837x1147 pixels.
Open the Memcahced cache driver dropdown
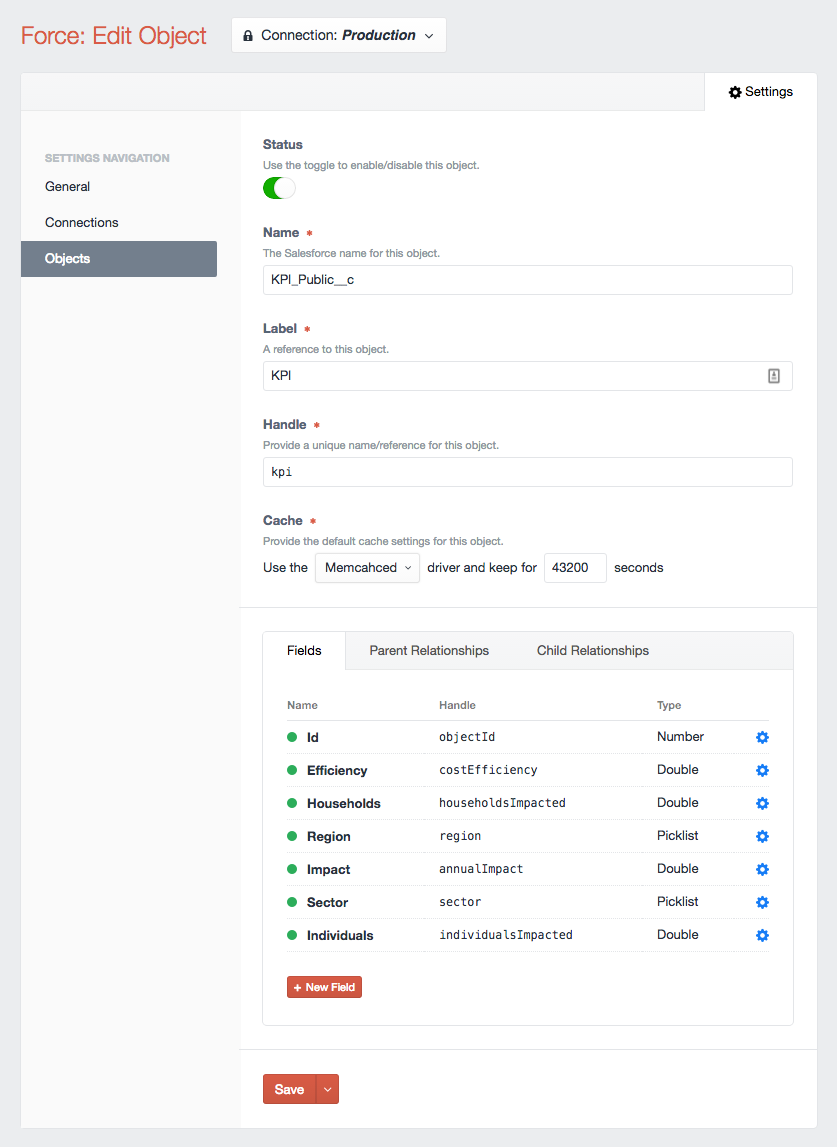367,568
